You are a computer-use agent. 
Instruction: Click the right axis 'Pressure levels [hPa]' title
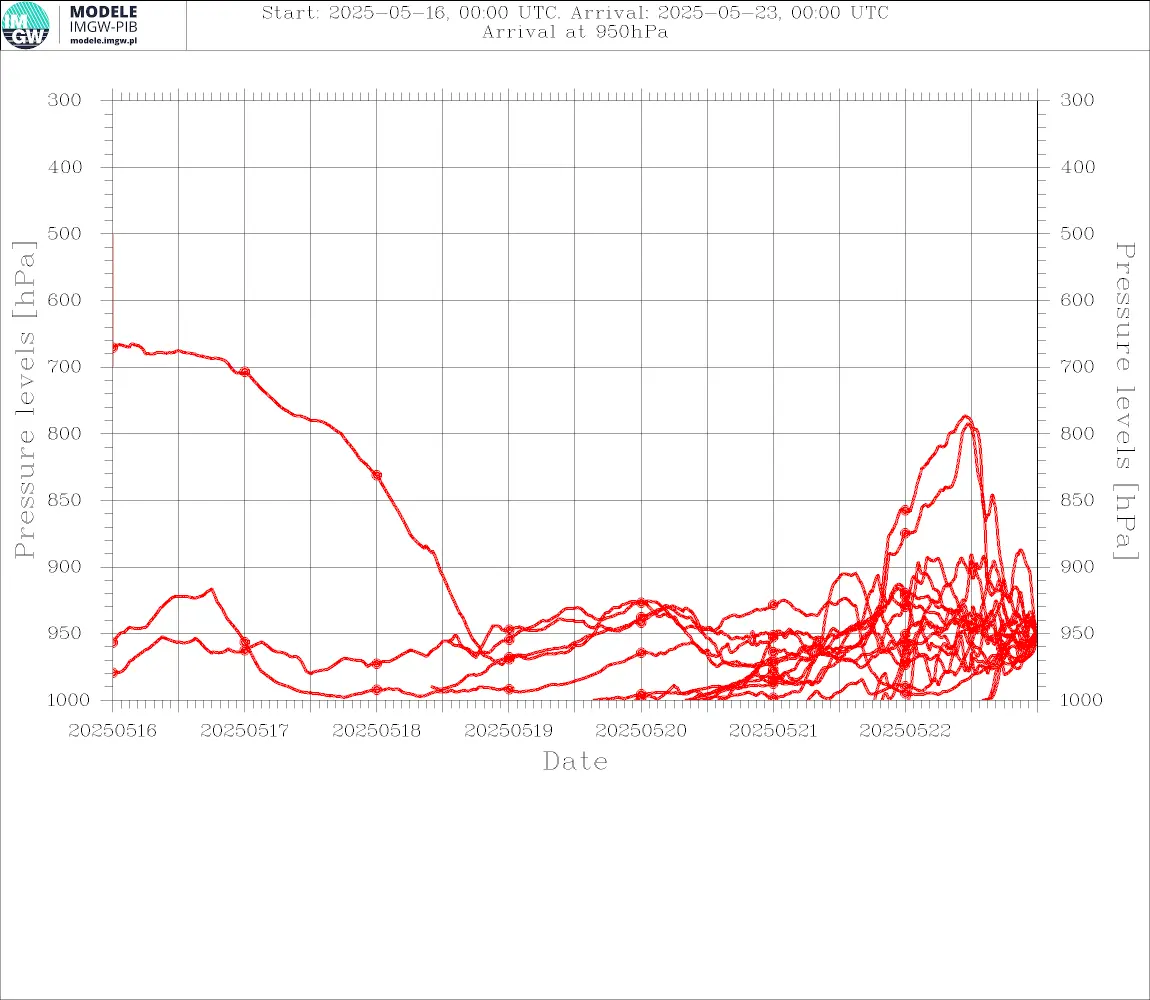pos(1125,401)
